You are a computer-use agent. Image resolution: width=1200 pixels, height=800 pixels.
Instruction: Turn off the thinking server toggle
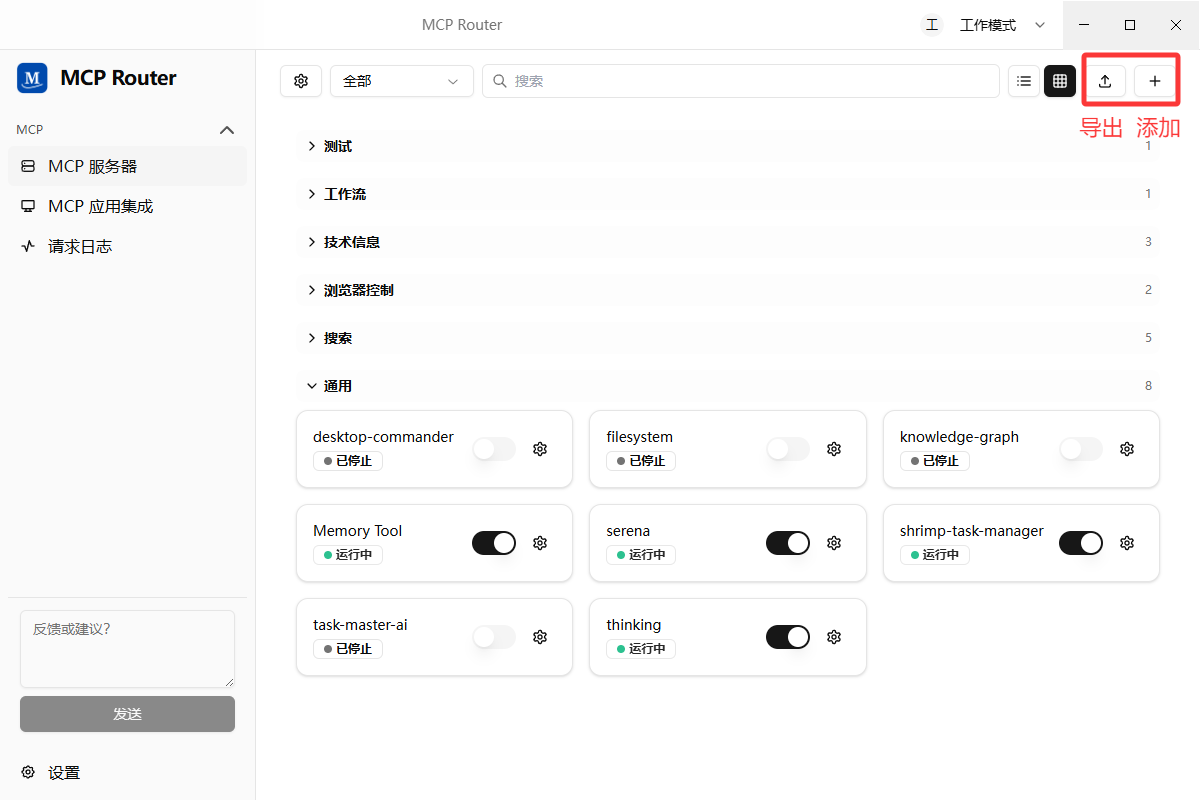[x=788, y=637]
